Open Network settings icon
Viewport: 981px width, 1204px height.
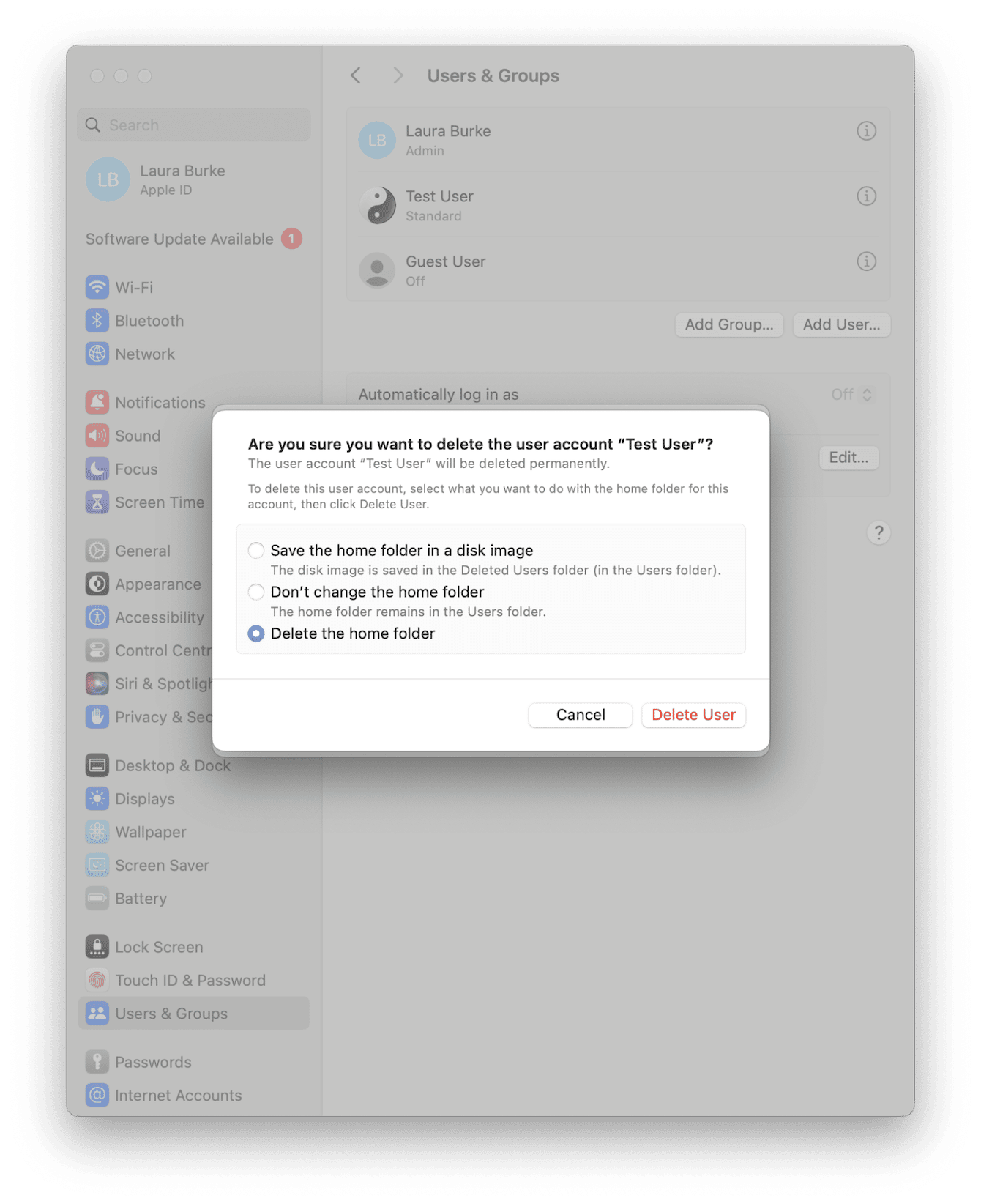(x=97, y=354)
